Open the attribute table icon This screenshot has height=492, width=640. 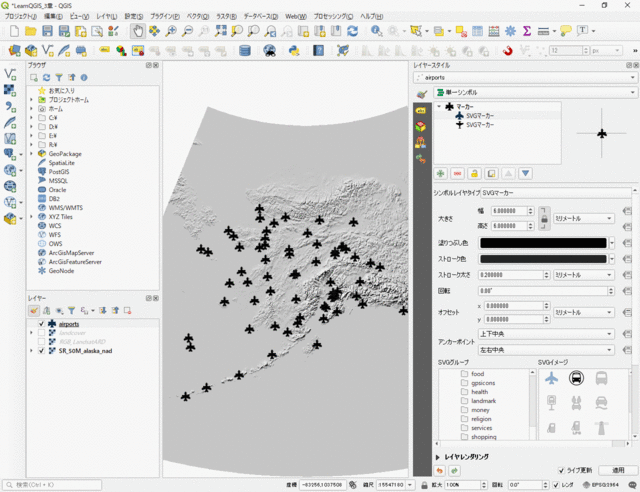tap(477, 31)
